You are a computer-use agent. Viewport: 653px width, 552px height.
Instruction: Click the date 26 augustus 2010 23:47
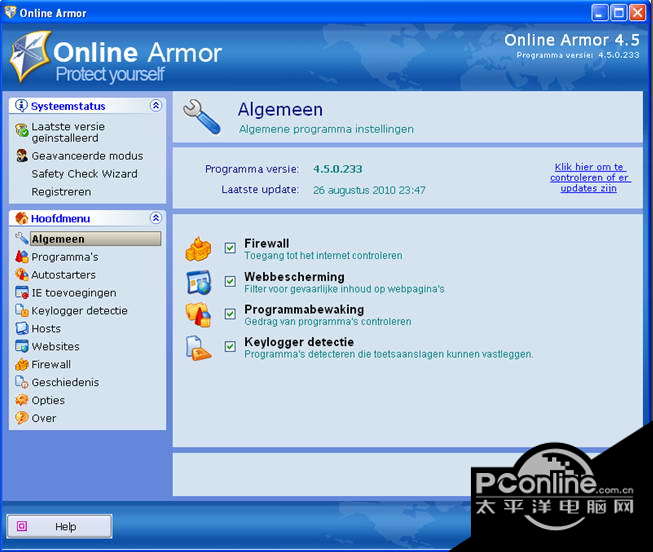tap(369, 190)
